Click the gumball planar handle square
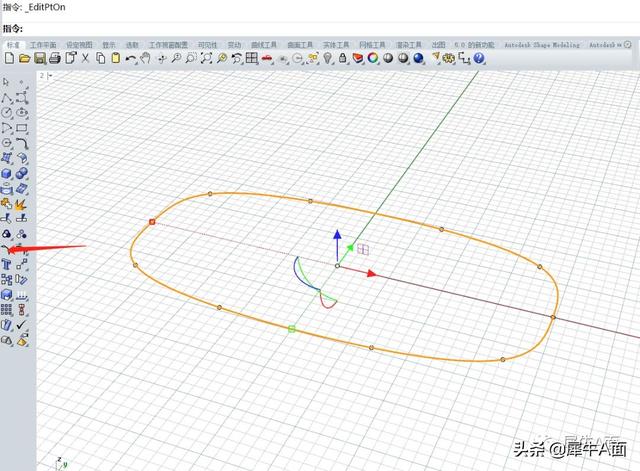Image resolution: width=640 pixels, height=471 pixels. (x=363, y=249)
